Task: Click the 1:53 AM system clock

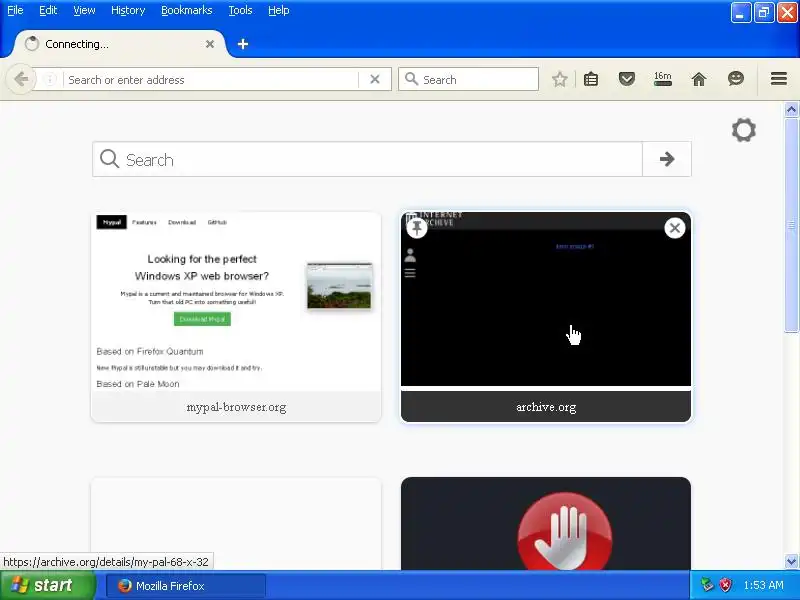Action: coord(763,585)
